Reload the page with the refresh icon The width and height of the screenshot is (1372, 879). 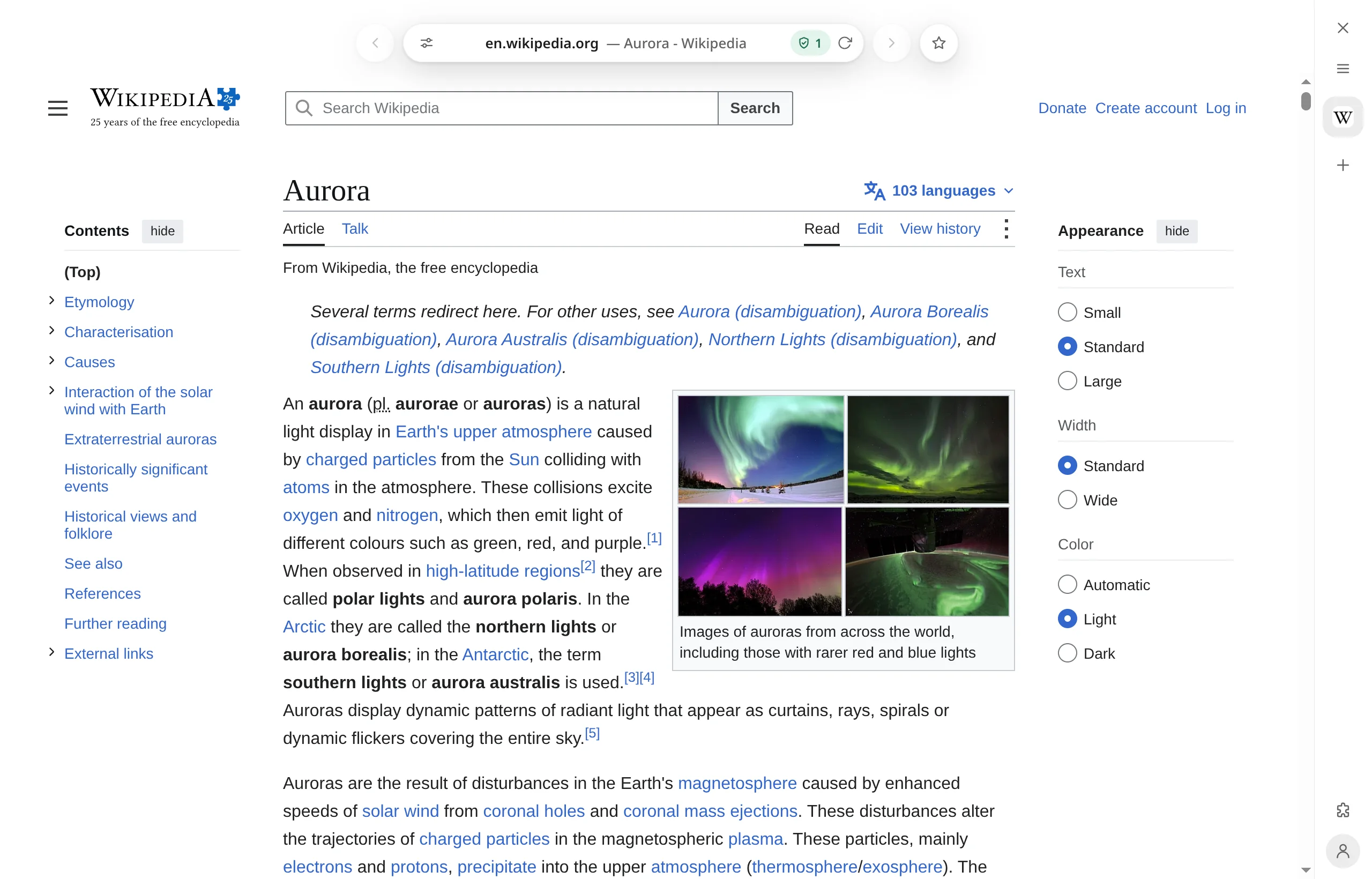[x=845, y=43]
